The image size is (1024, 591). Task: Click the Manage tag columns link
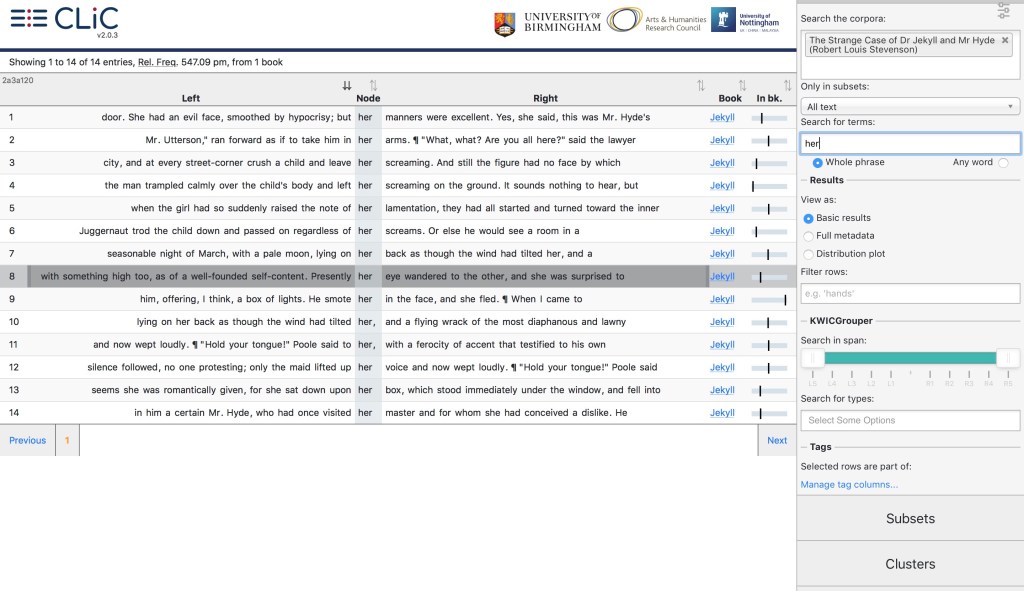click(849, 485)
